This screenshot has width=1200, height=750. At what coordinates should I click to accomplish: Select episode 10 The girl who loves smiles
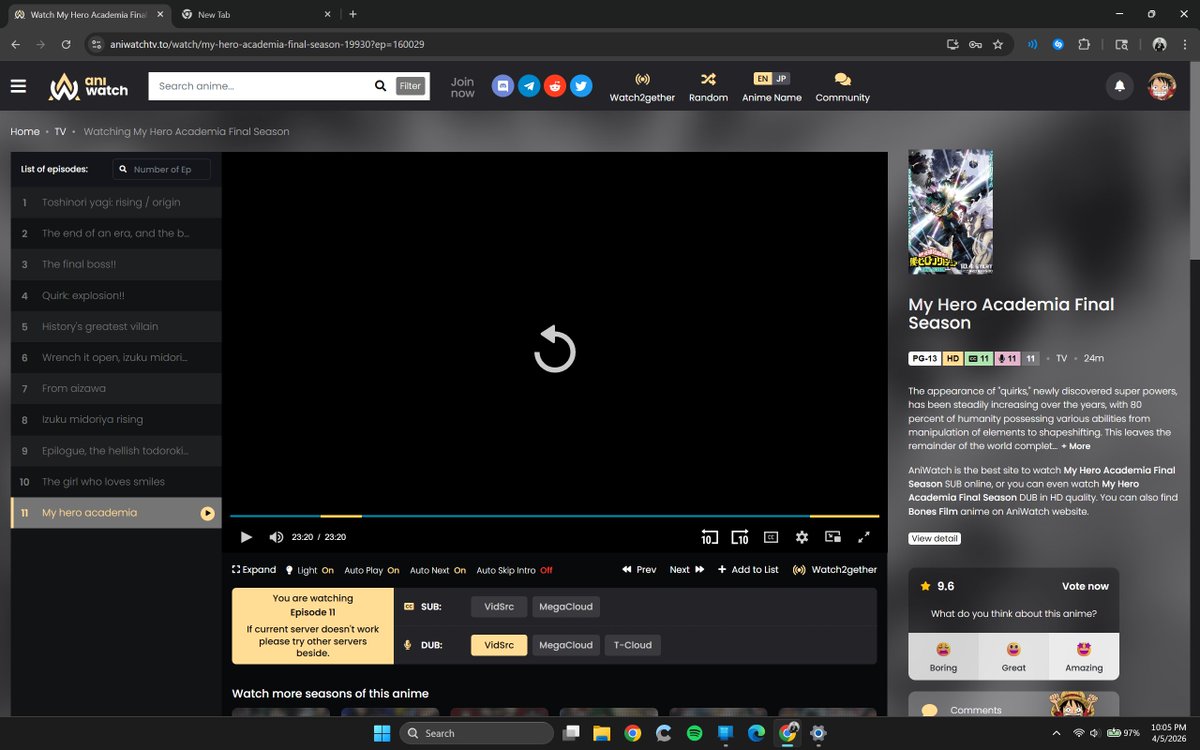[x=116, y=482]
